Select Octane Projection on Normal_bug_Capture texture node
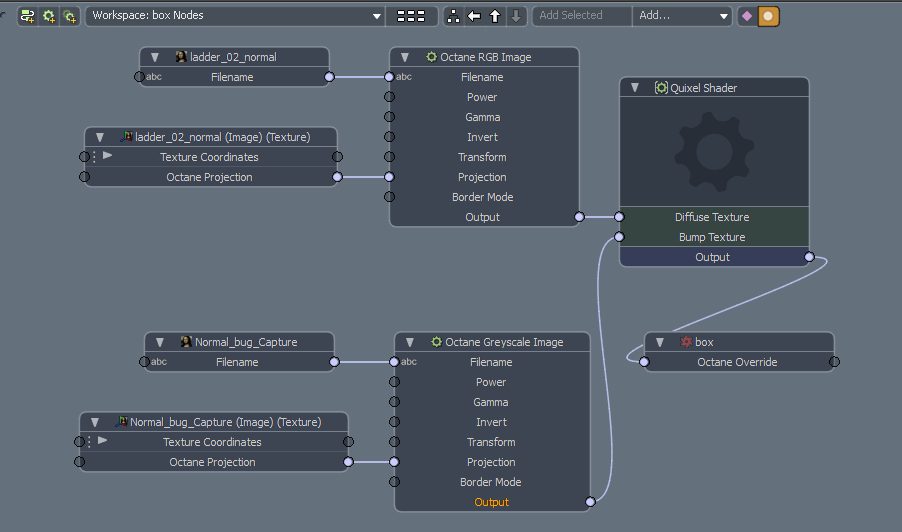 coord(212,462)
